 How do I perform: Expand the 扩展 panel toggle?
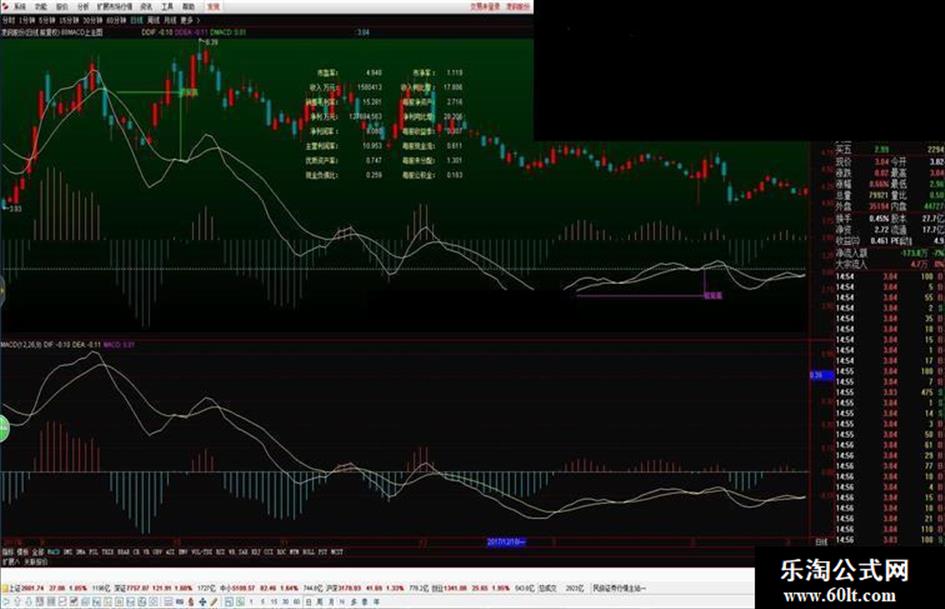click(x=10, y=561)
